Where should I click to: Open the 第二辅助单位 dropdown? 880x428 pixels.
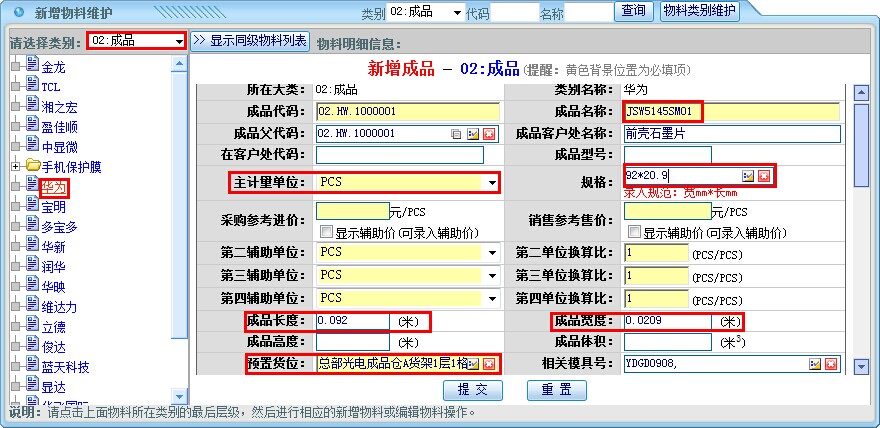[492, 253]
